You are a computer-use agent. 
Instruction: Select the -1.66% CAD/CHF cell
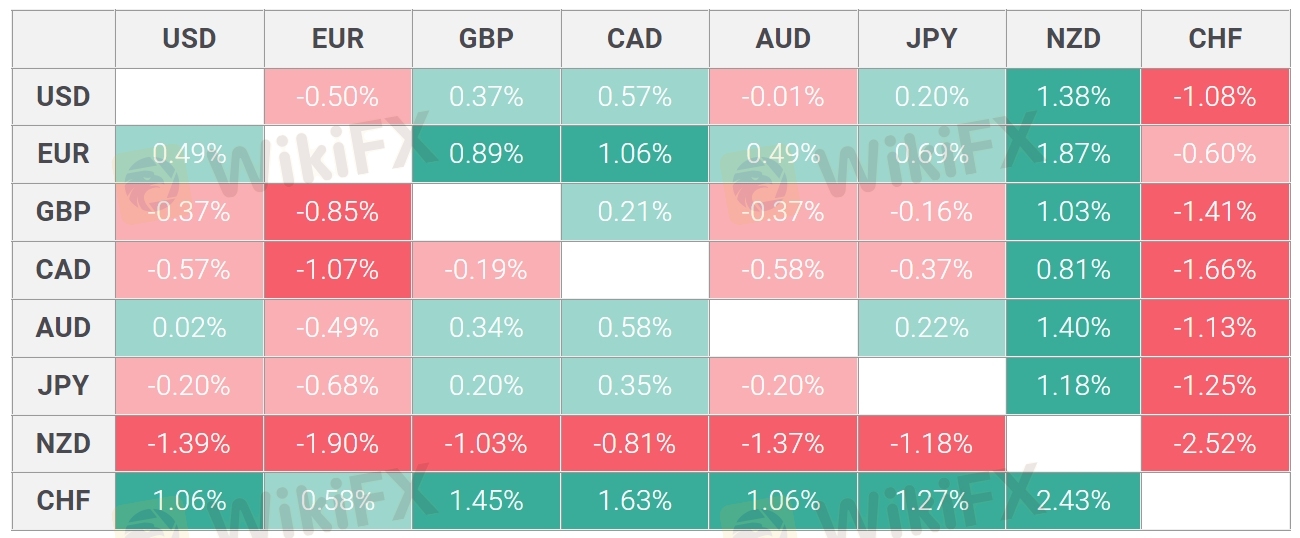tap(1215, 270)
